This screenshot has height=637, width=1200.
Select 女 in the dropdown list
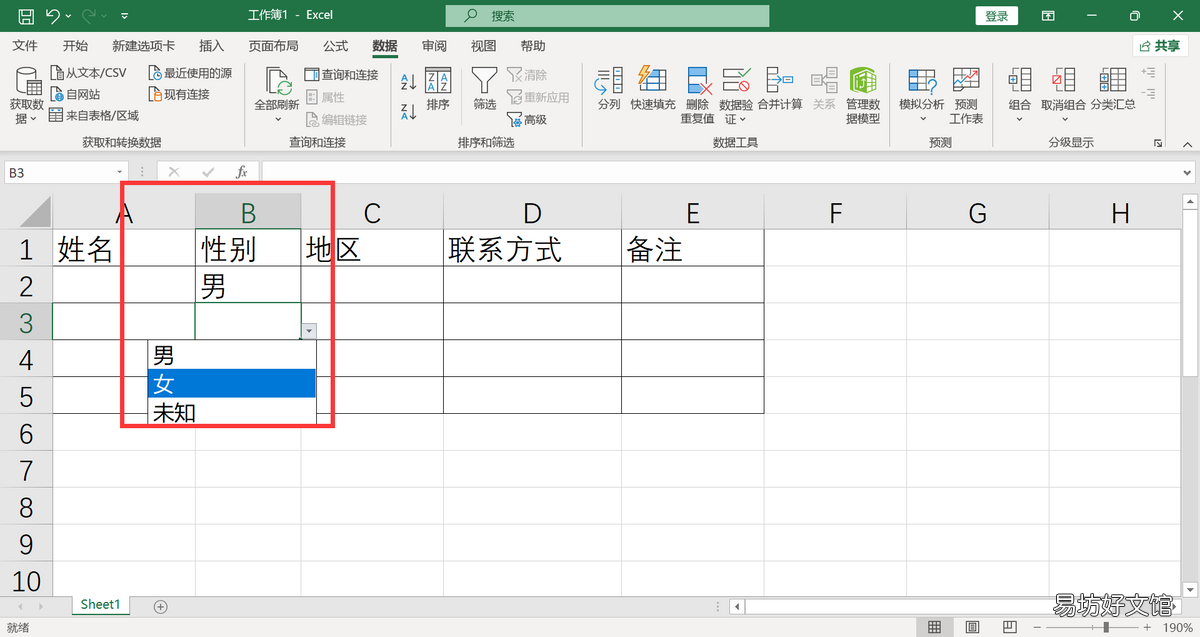click(232, 384)
